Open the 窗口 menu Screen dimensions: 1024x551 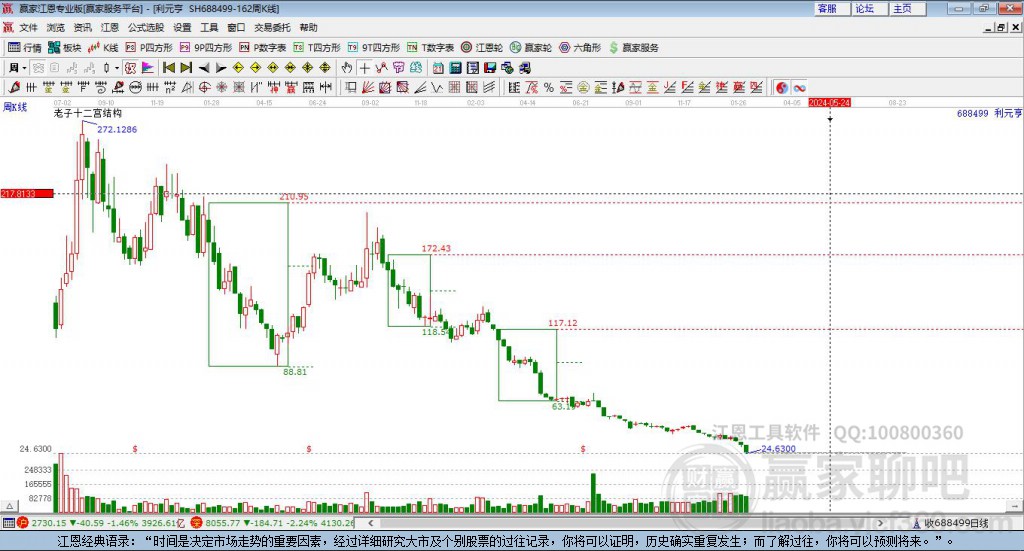(x=236, y=27)
